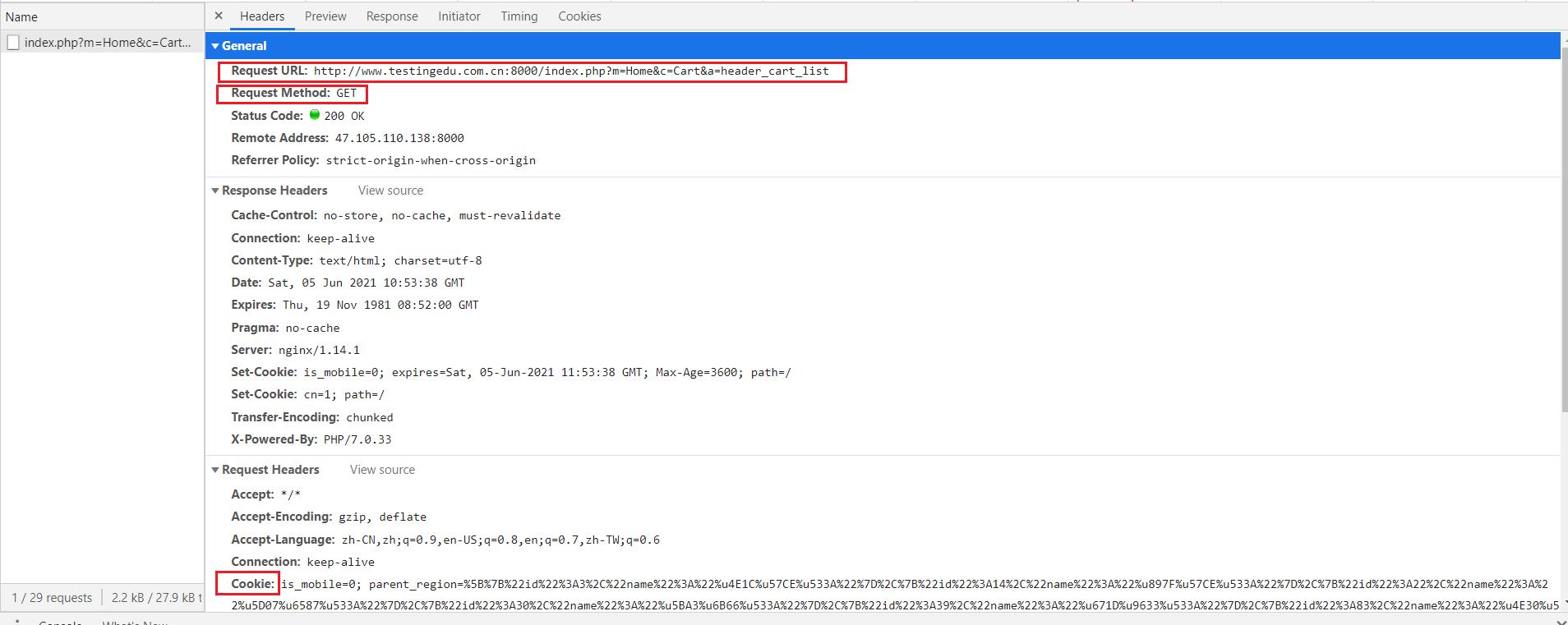
Task: Click the Accept-Language header value
Action: coord(500,540)
